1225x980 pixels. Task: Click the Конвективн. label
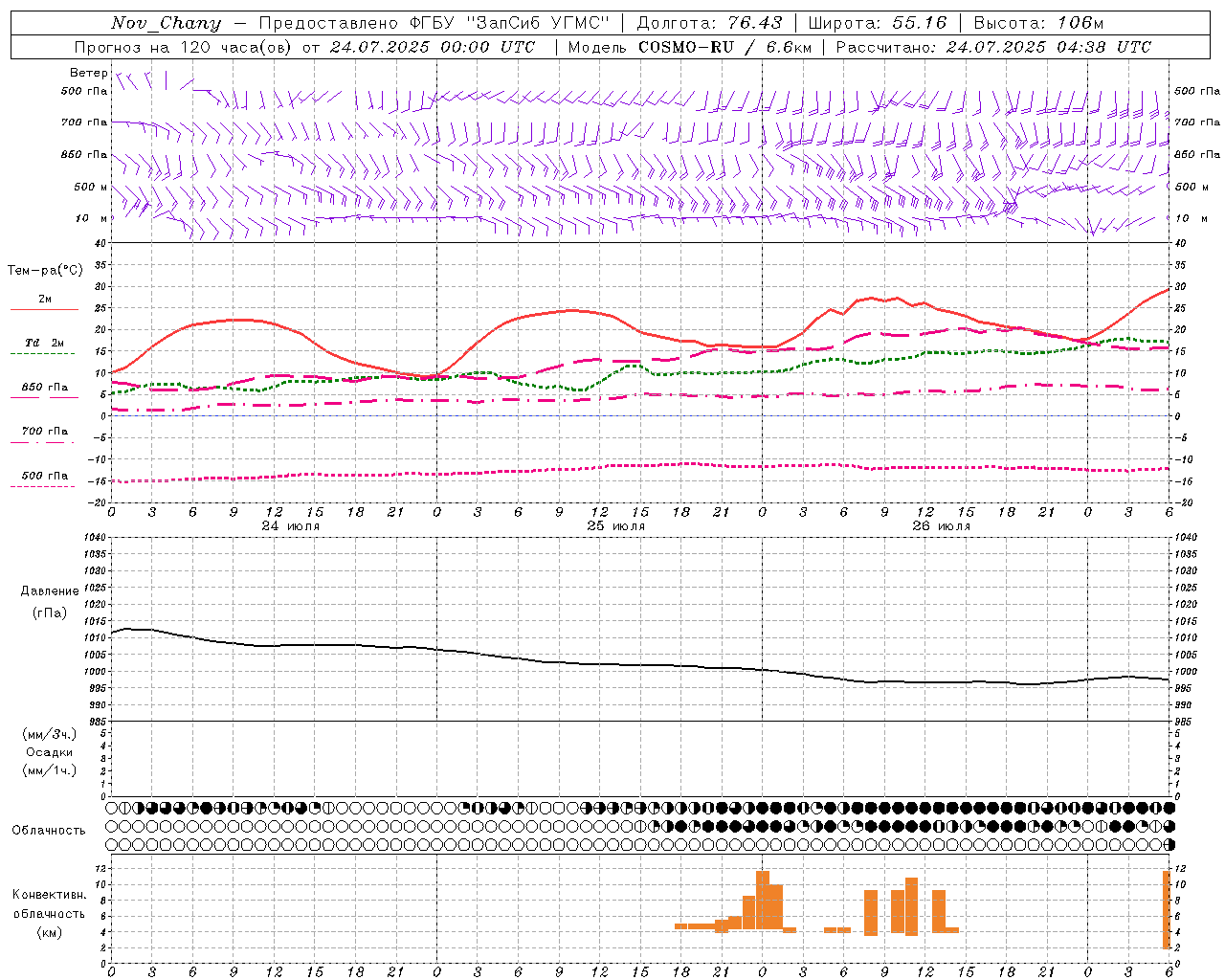[x=50, y=895]
